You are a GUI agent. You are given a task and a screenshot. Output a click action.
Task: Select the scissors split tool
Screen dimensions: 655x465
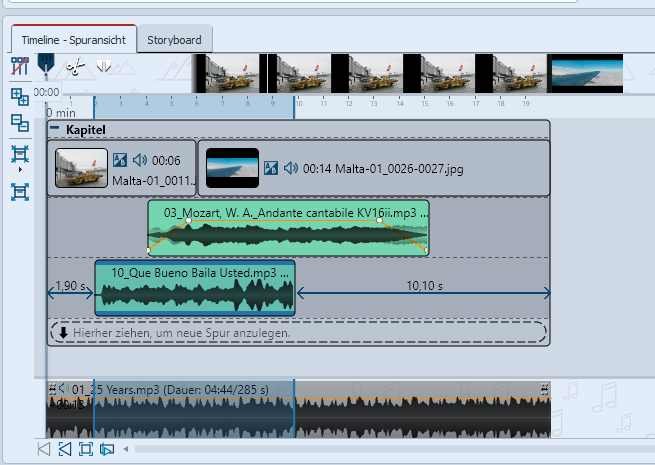point(75,67)
